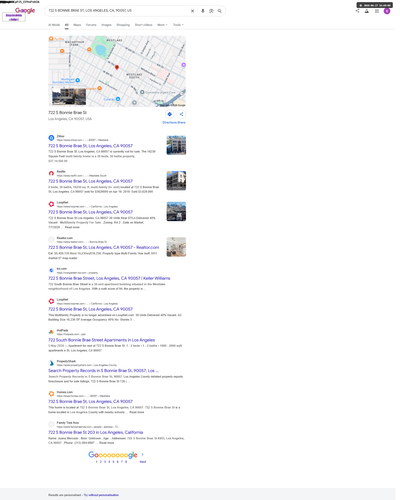Switch to the AI Mode tab
400x500 pixels.
[x=54, y=25]
